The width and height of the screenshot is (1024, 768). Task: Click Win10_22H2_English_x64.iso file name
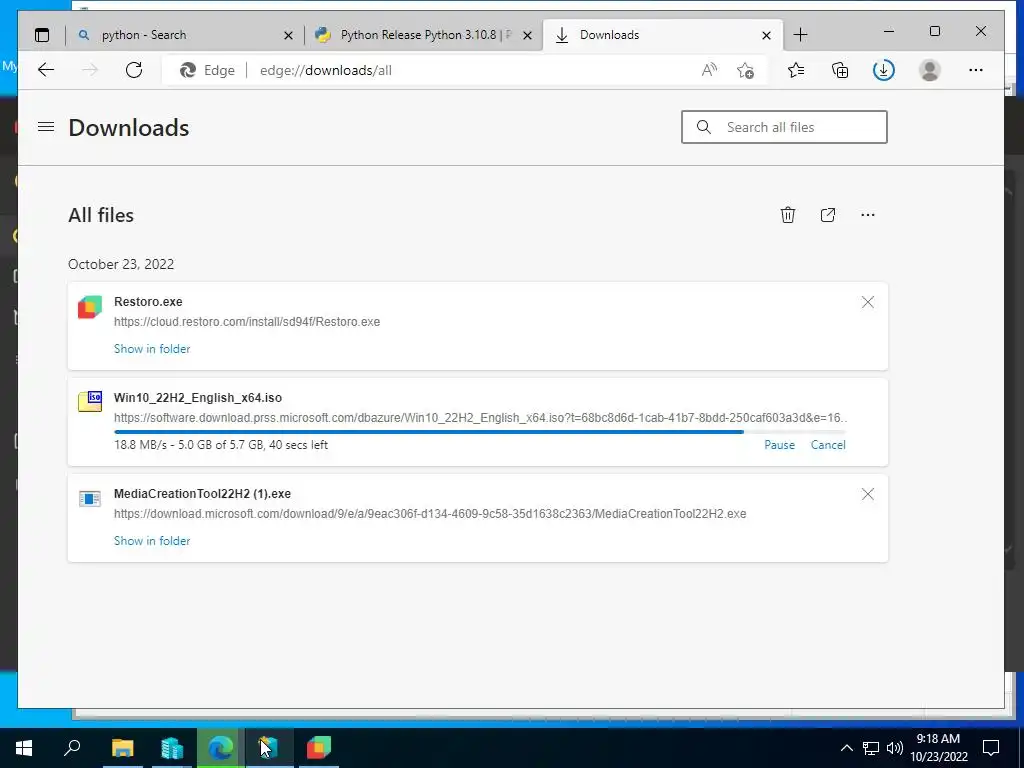(x=198, y=398)
